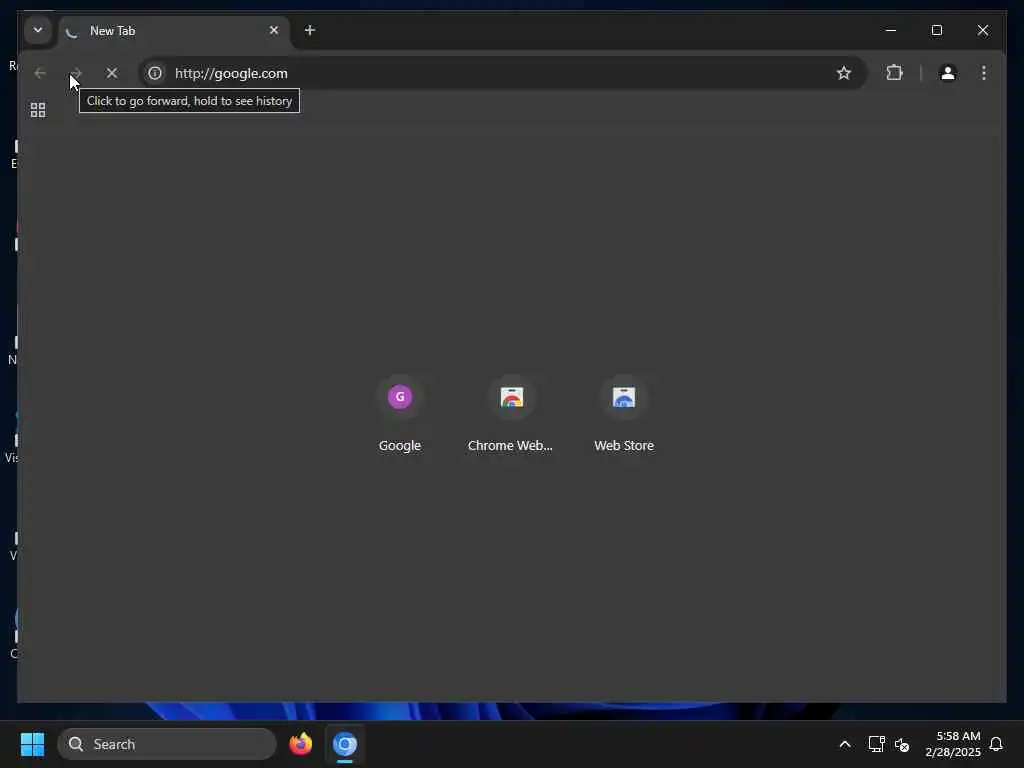Open the Windows Start menu

[x=32, y=744]
